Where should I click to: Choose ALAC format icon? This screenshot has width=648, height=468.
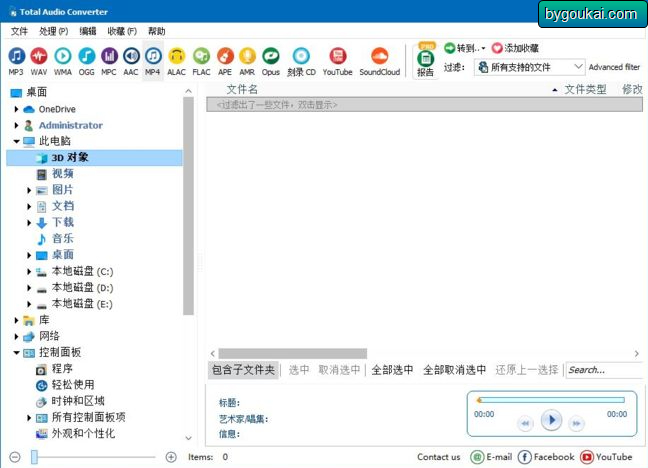point(176,61)
